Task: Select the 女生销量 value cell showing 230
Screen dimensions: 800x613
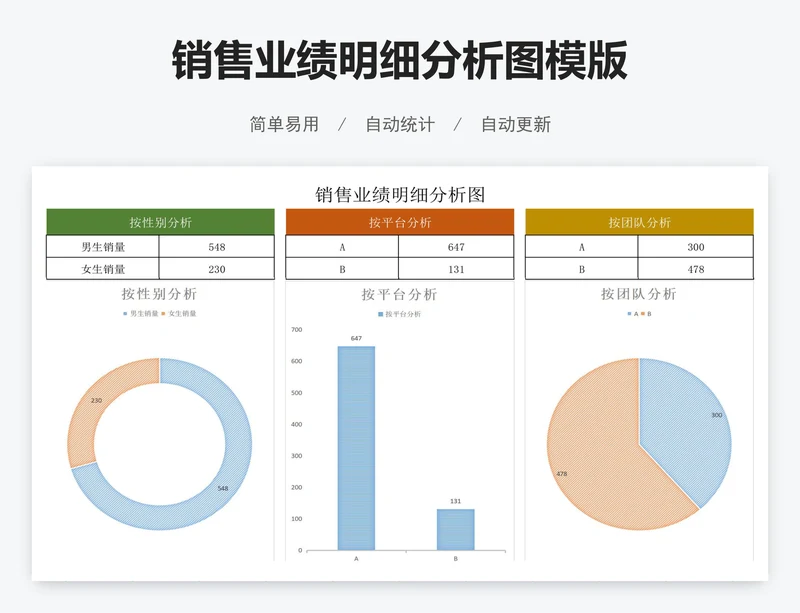Action: click(x=216, y=266)
